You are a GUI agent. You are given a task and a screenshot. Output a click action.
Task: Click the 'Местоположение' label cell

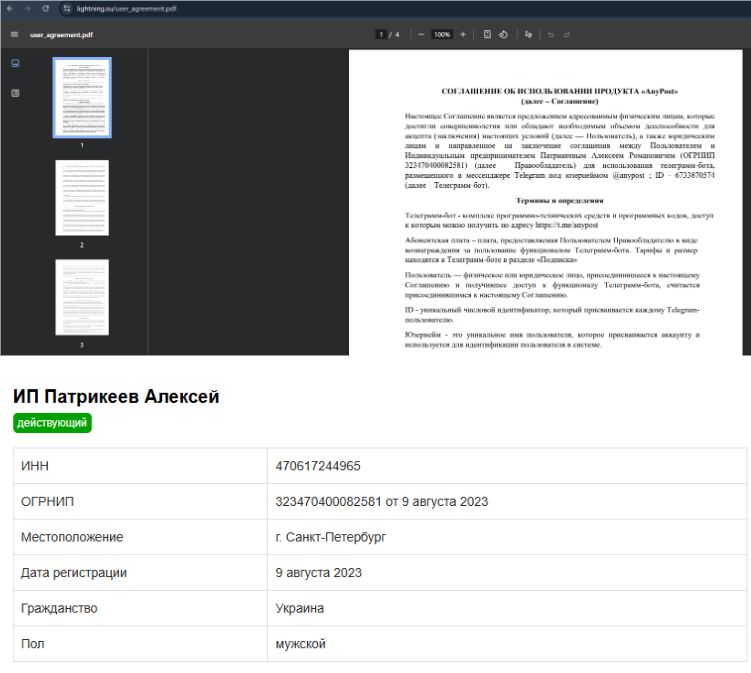tap(140, 537)
